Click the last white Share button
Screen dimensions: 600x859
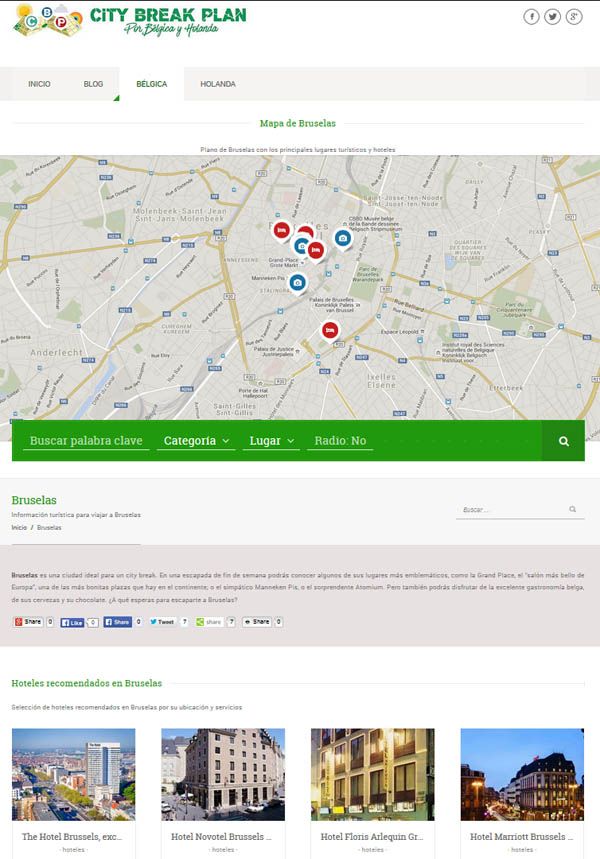click(257, 622)
